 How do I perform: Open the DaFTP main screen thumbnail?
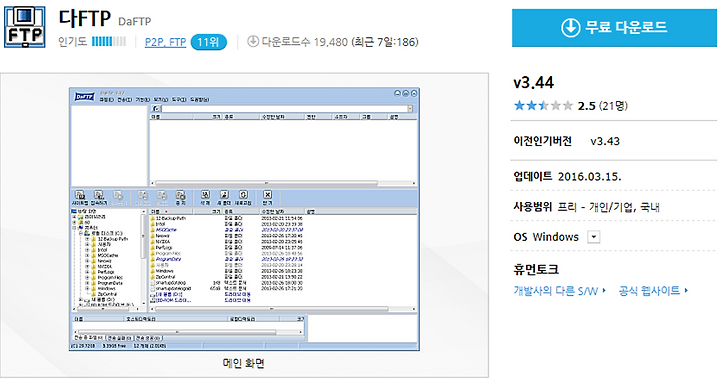pos(244,219)
